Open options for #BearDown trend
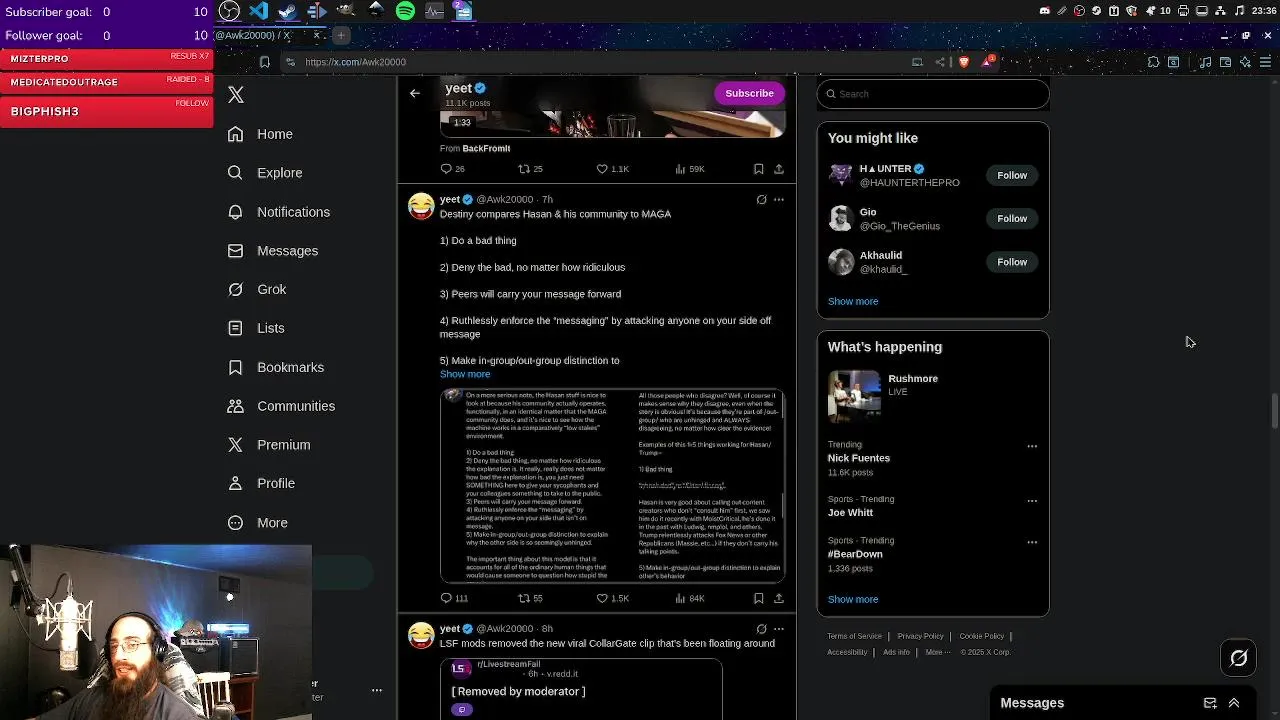Image resolution: width=1280 pixels, height=720 pixels. (x=1032, y=542)
